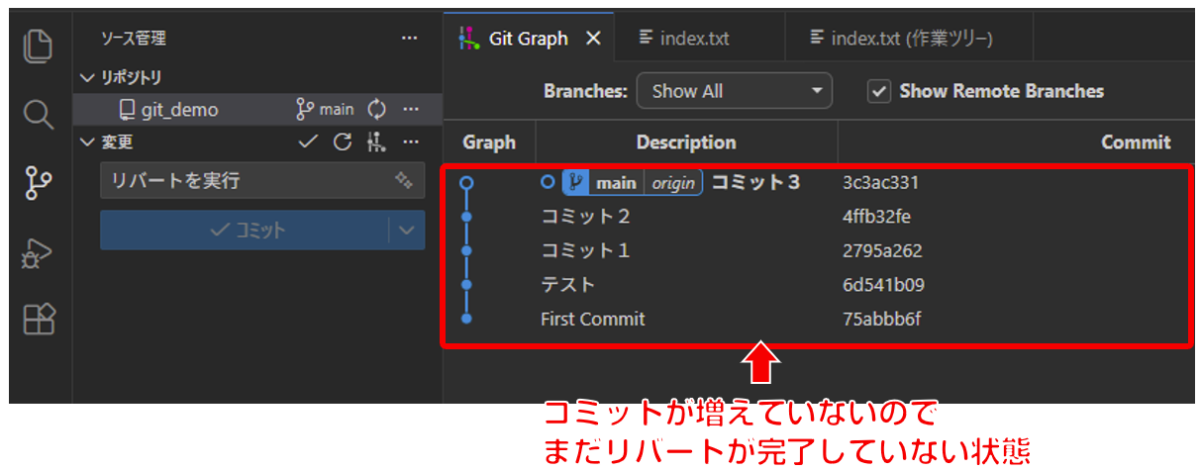This screenshot has height=470, width=1200.
Task: Open the Run and Debug view
Action: point(38,252)
